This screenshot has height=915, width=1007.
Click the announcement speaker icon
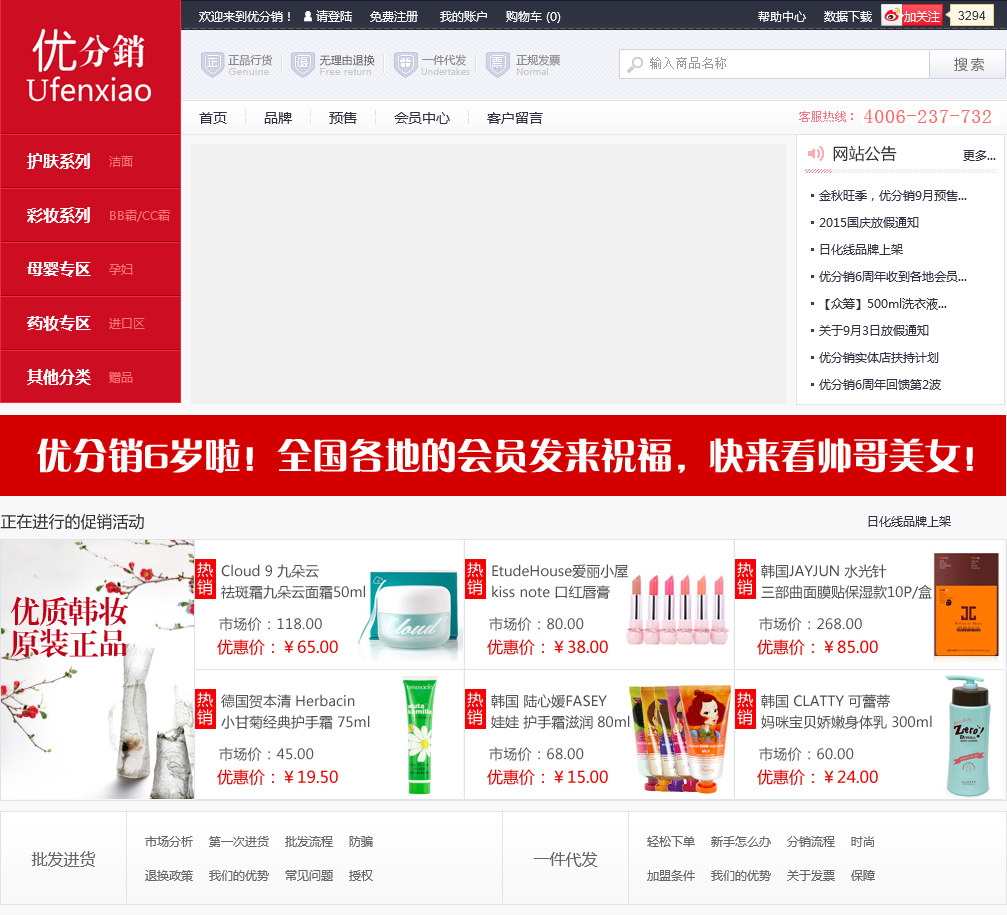[x=816, y=153]
